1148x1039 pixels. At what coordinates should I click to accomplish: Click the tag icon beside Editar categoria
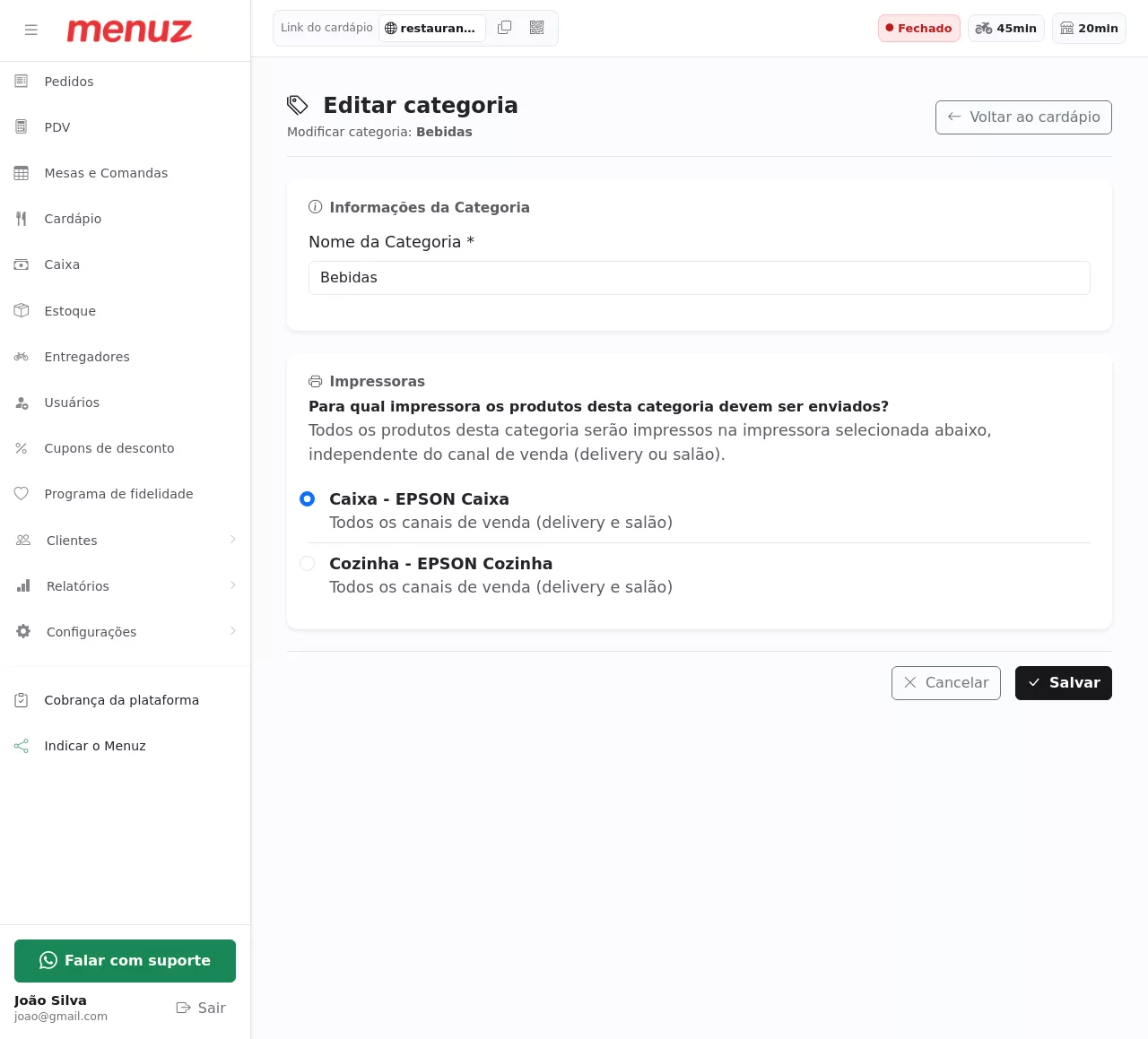tap(298, 105)
